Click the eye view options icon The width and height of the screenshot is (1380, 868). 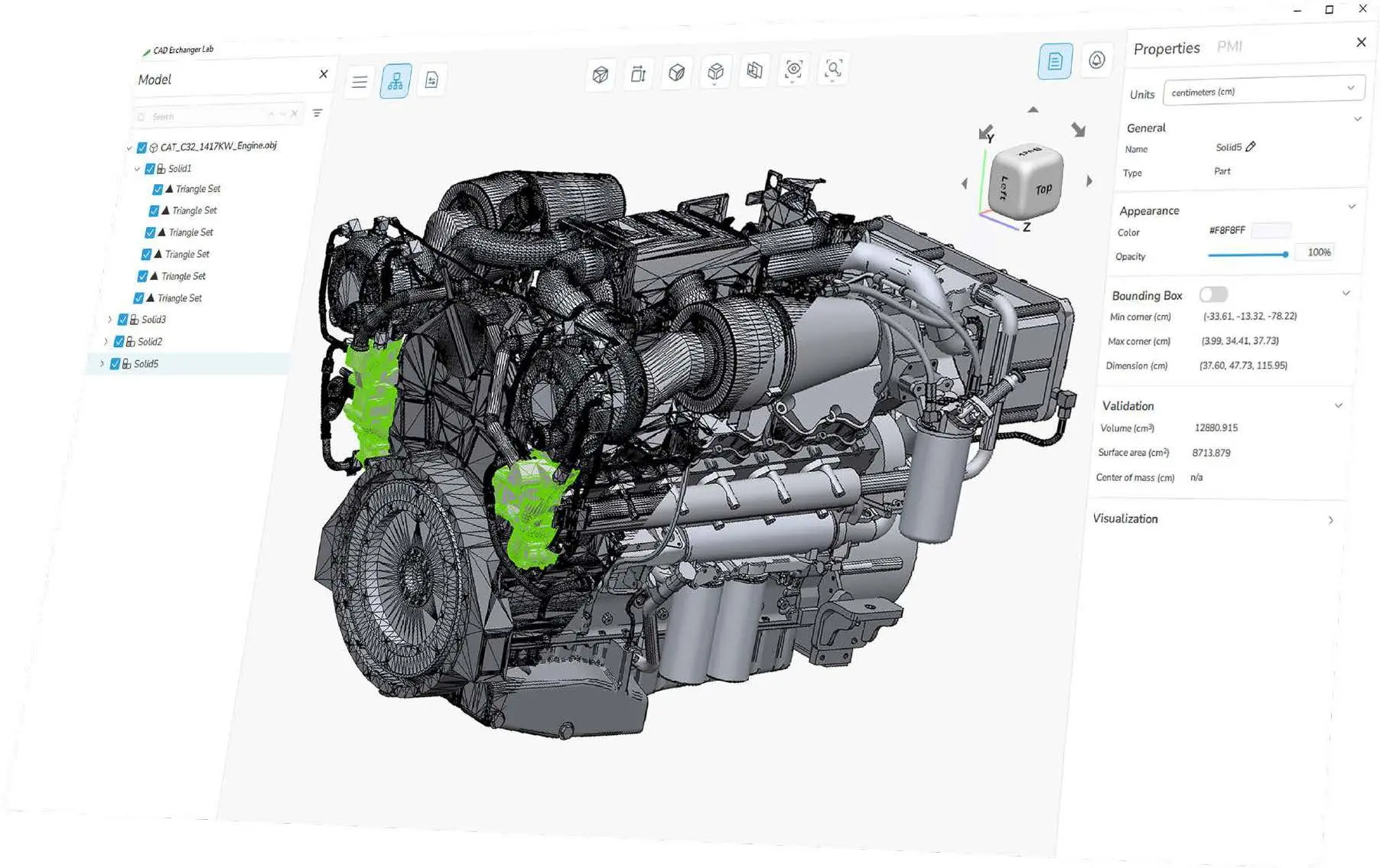[x=793, y=70]
